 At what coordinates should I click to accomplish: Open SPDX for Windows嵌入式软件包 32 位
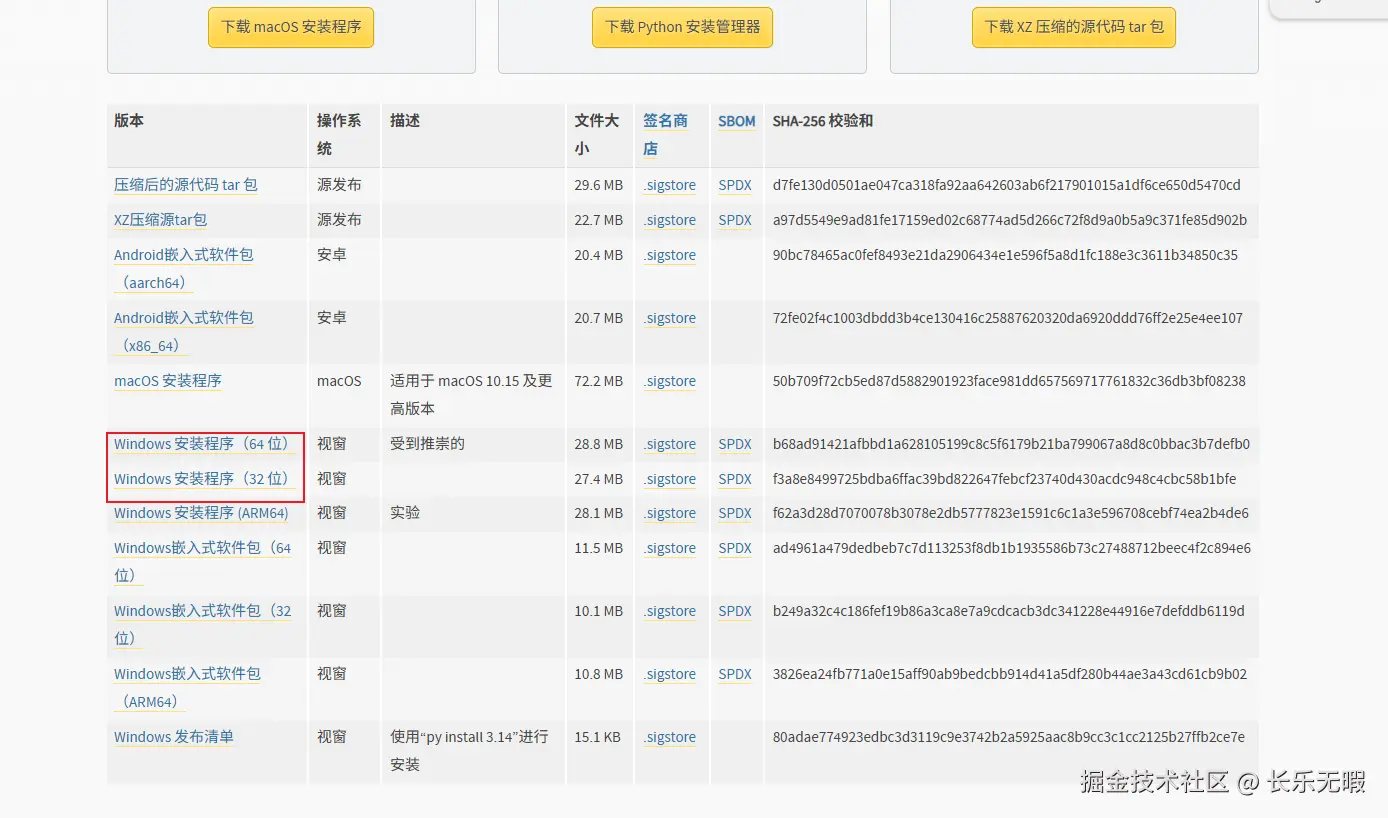coord(735,611)
